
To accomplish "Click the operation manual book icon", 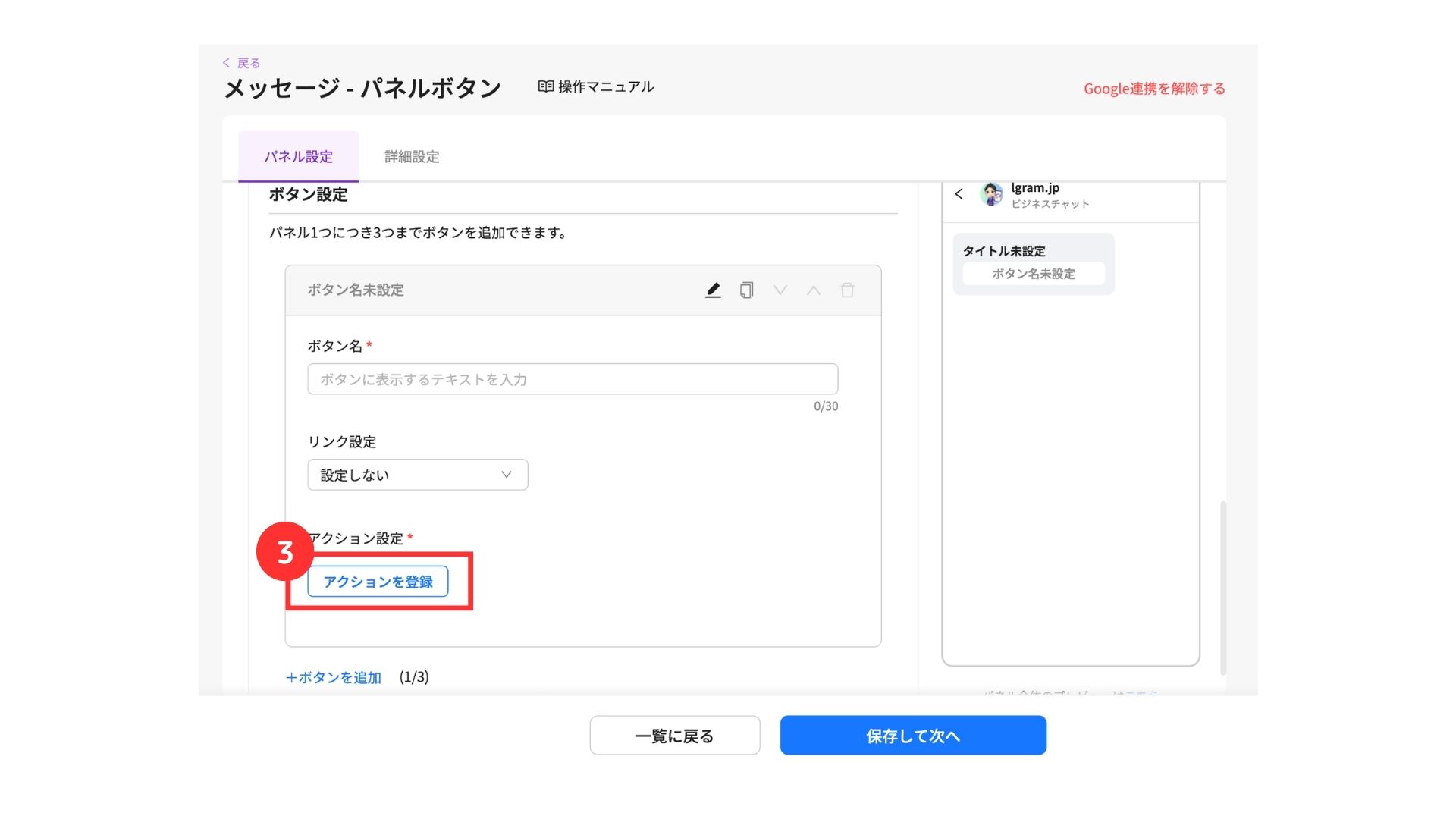I will 545,86.
